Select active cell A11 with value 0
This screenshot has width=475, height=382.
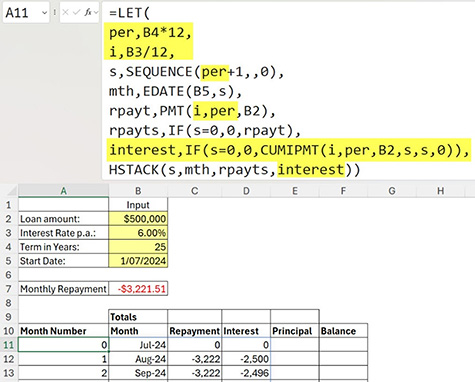63,345
